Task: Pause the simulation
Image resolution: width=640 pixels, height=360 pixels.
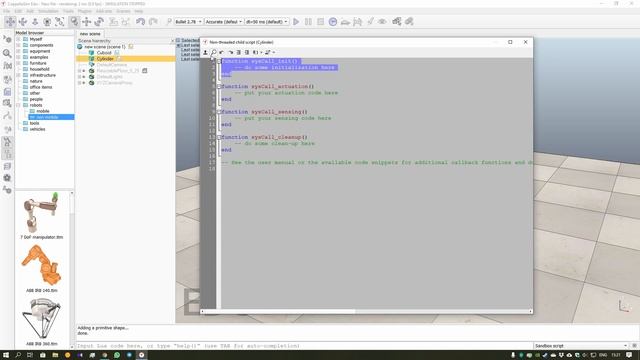Action: 308,22
